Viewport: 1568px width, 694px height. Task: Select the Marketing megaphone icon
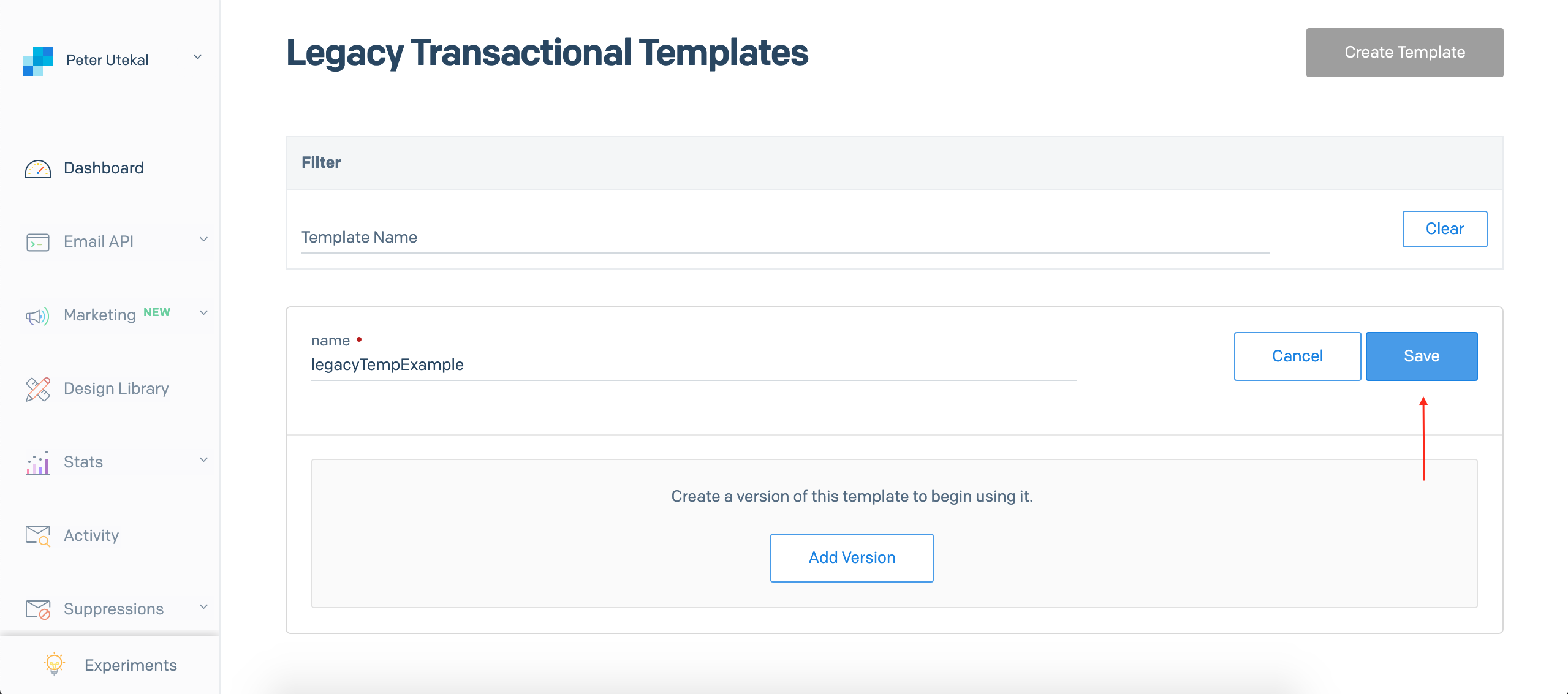pos(37,315)
